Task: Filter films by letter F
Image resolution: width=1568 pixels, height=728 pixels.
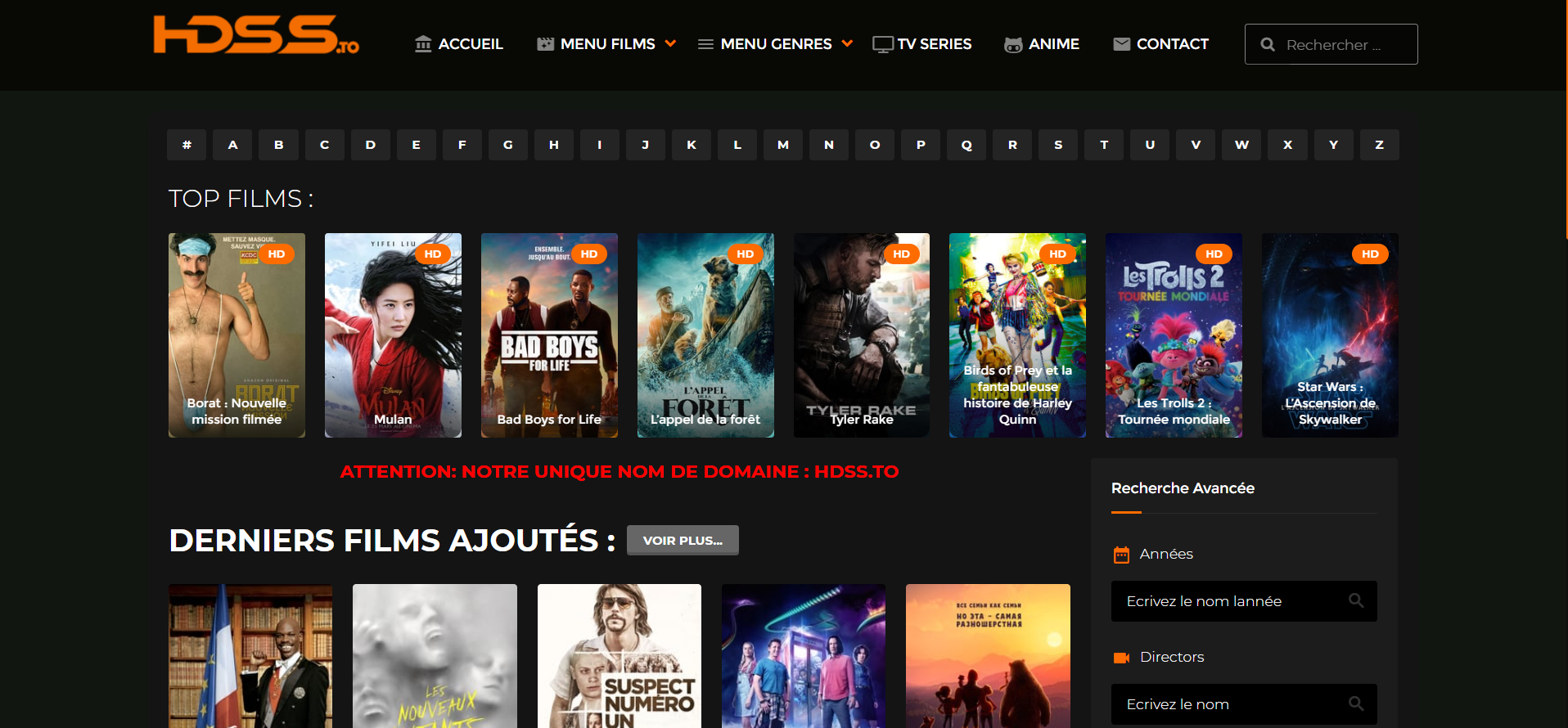Action: click(x=462, y=145)
